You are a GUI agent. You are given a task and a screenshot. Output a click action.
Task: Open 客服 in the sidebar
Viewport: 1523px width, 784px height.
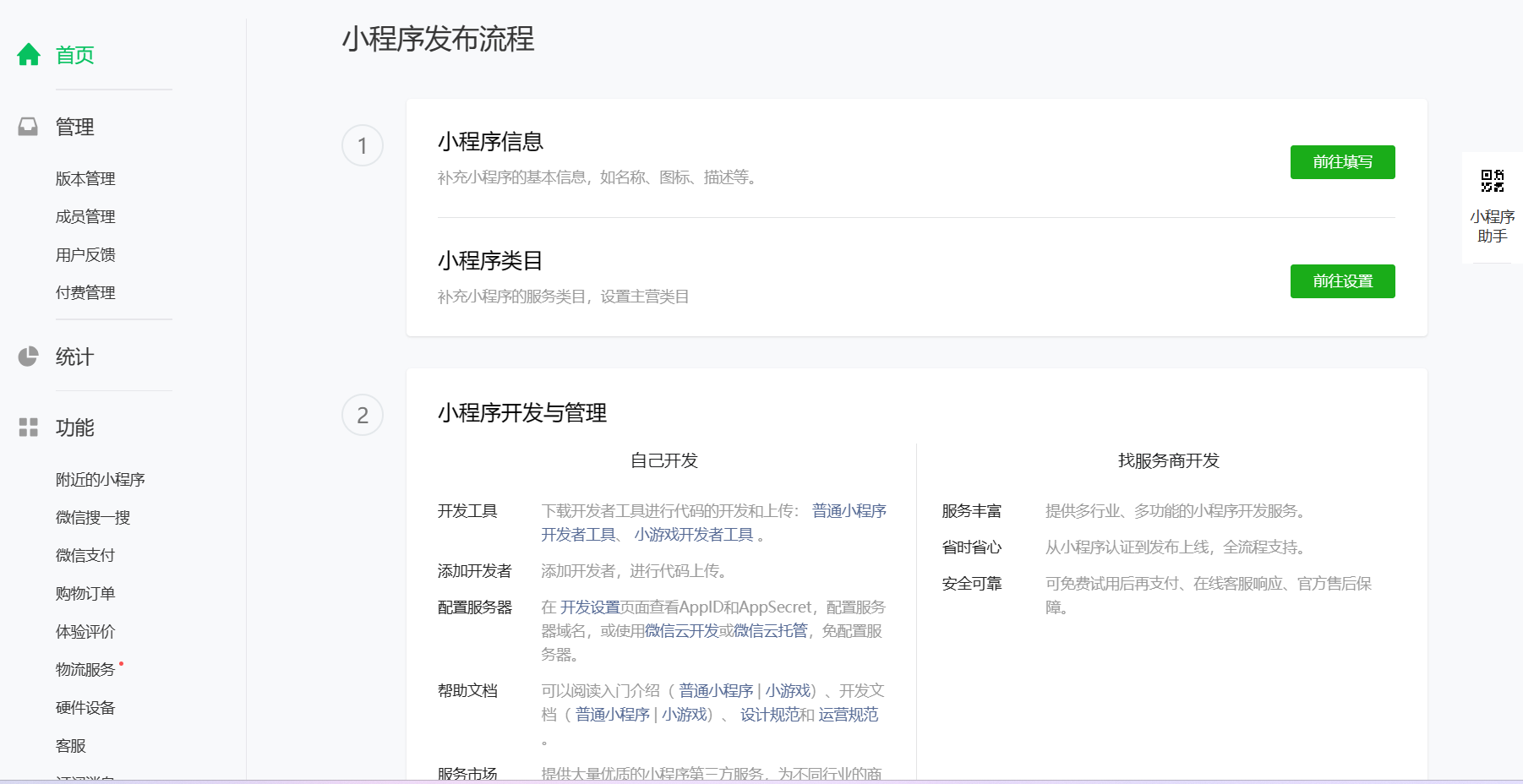click(71, 746)
